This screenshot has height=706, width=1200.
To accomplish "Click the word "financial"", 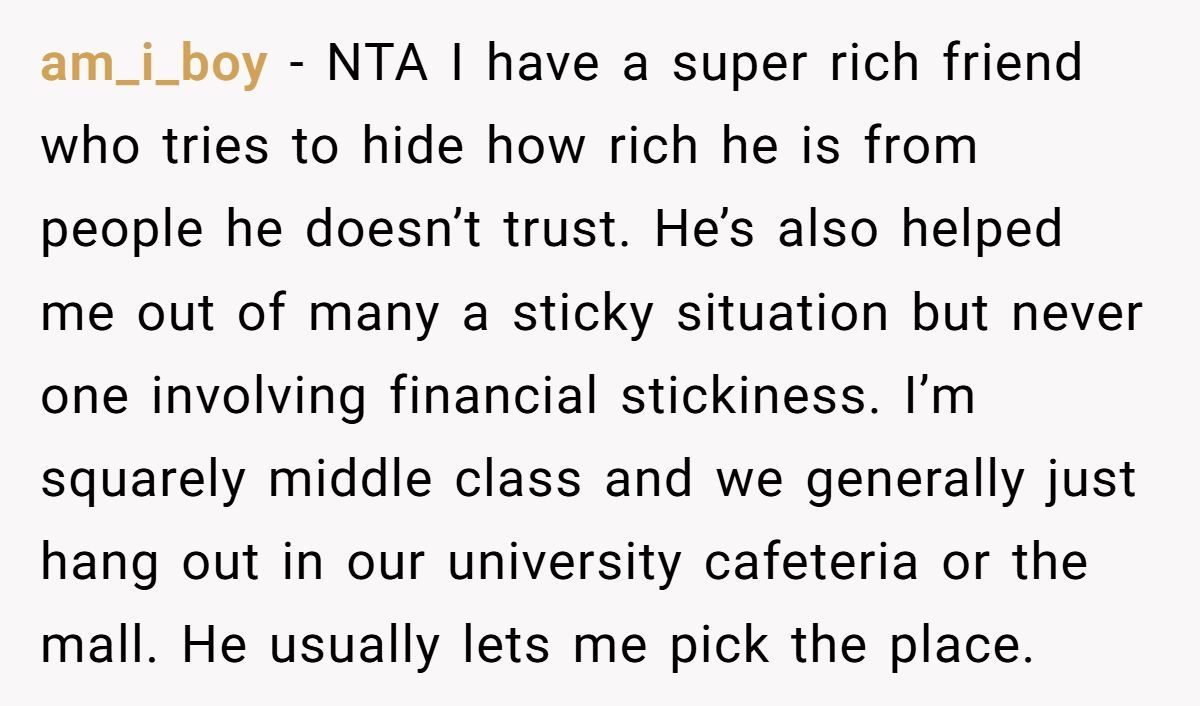I will (x=494, y=395).
